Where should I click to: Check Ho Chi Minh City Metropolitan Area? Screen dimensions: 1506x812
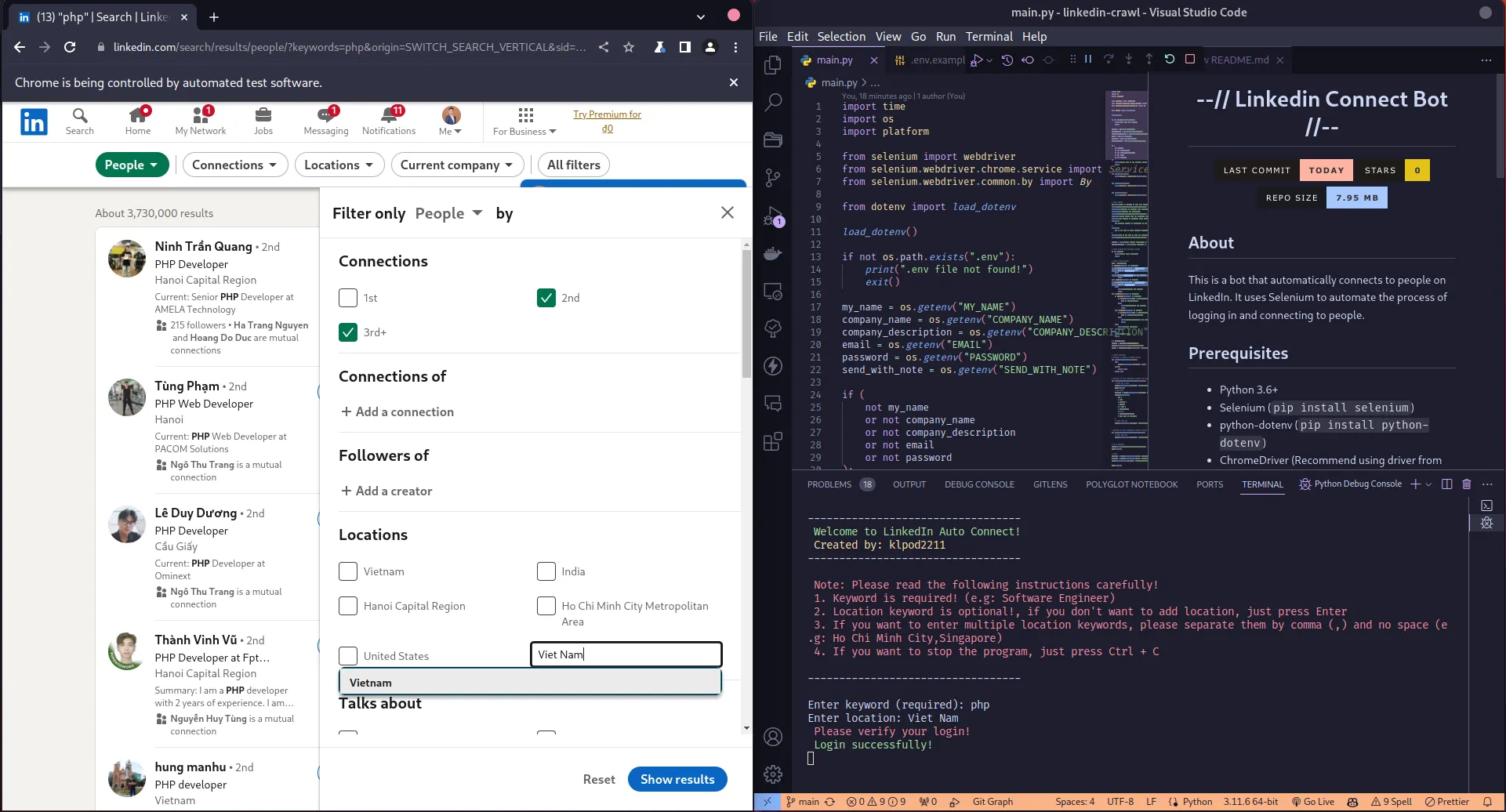click(x=546, y=606)
